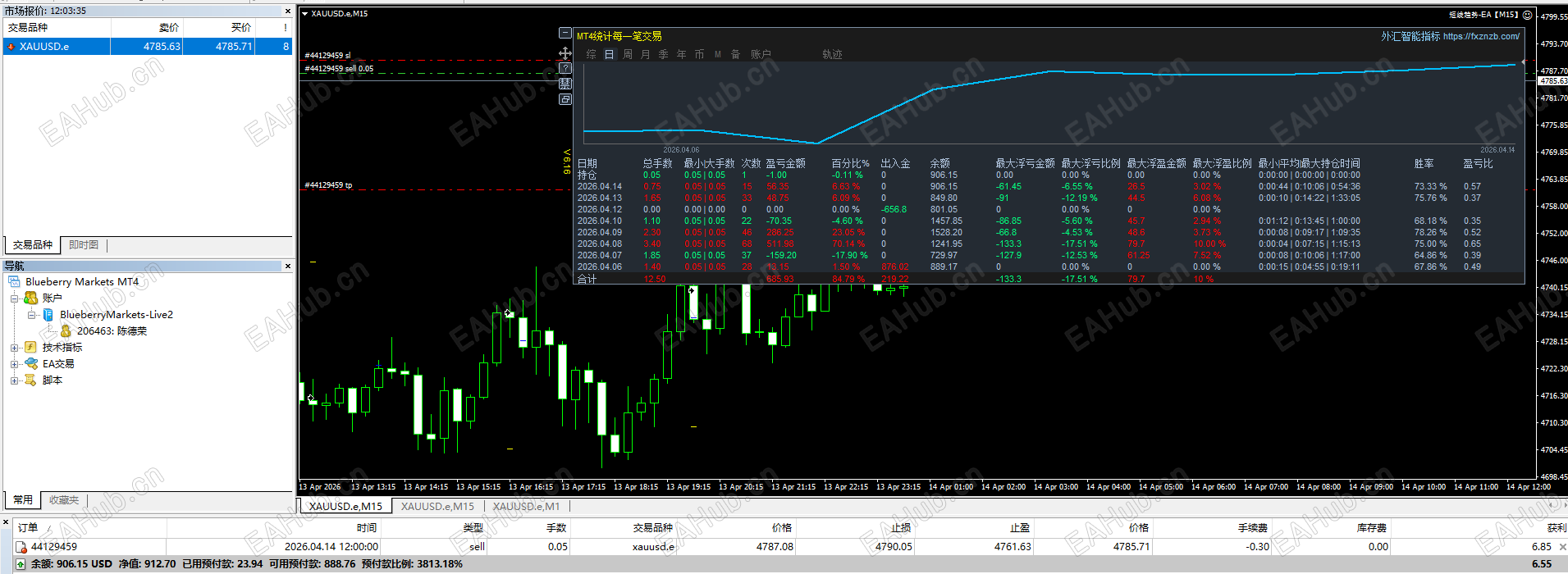Open the question mark help icon

point(565,68)
